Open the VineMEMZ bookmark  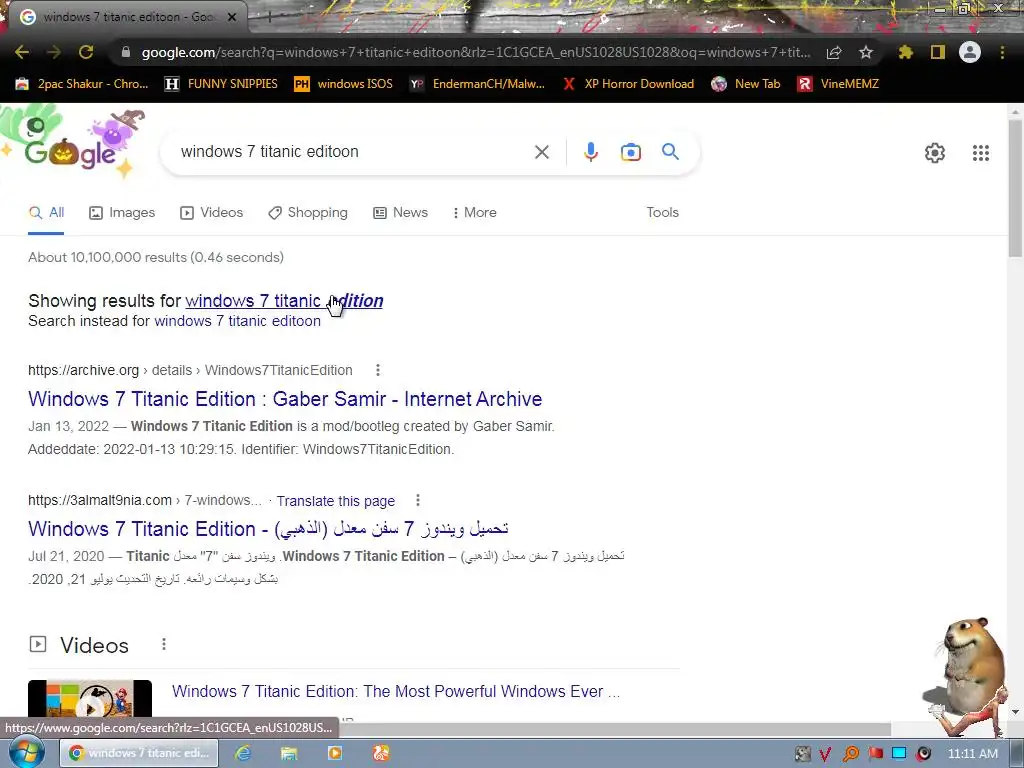point(838,84)
